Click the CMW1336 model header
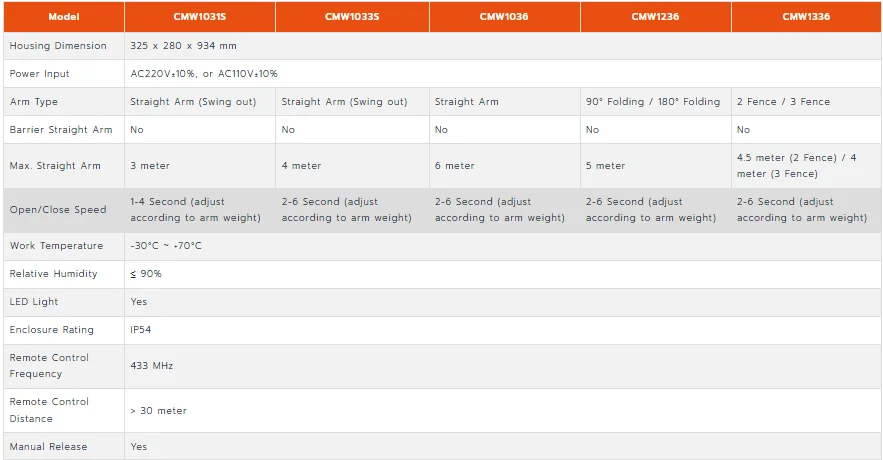The width and height of the screenshot is (883, 460). click(x=806, y=16)
